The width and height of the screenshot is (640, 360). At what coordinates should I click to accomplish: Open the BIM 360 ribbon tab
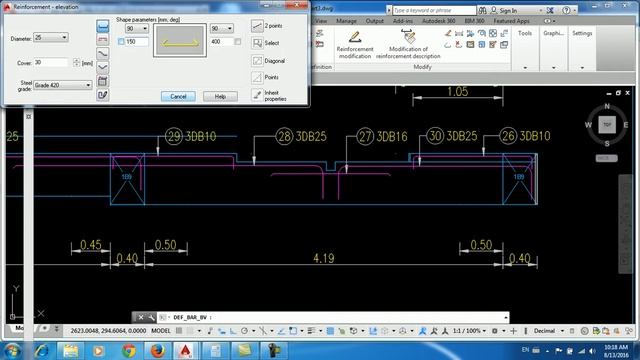click(x=474, y=21)
